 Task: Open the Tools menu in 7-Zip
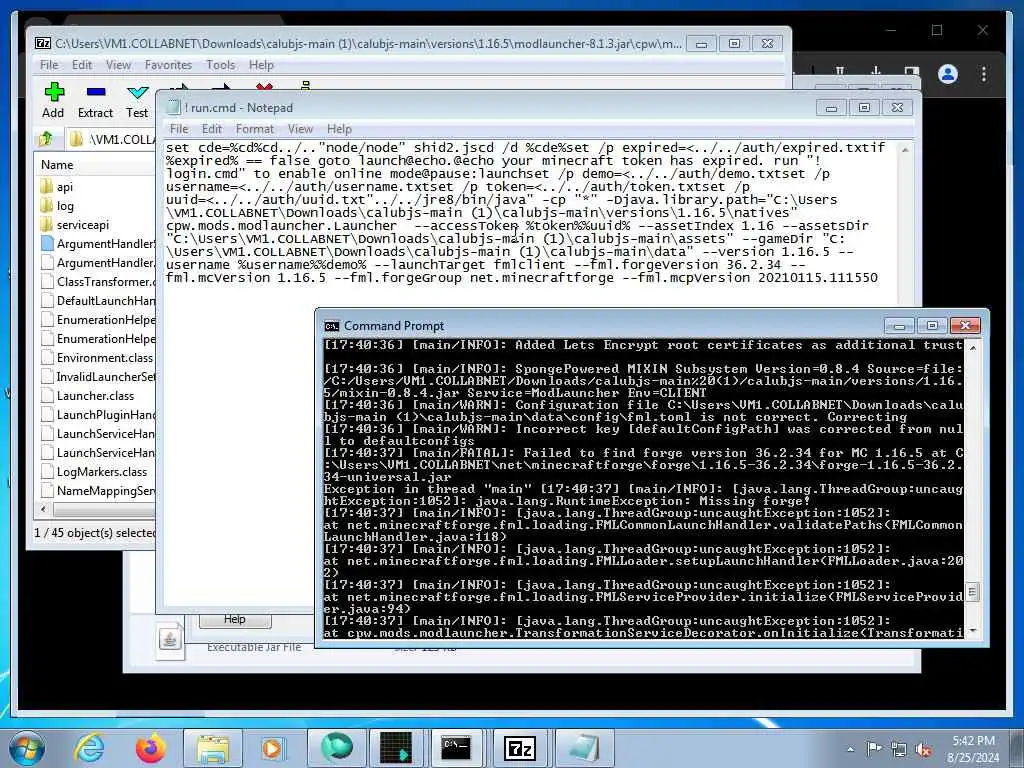pos(221,65)
